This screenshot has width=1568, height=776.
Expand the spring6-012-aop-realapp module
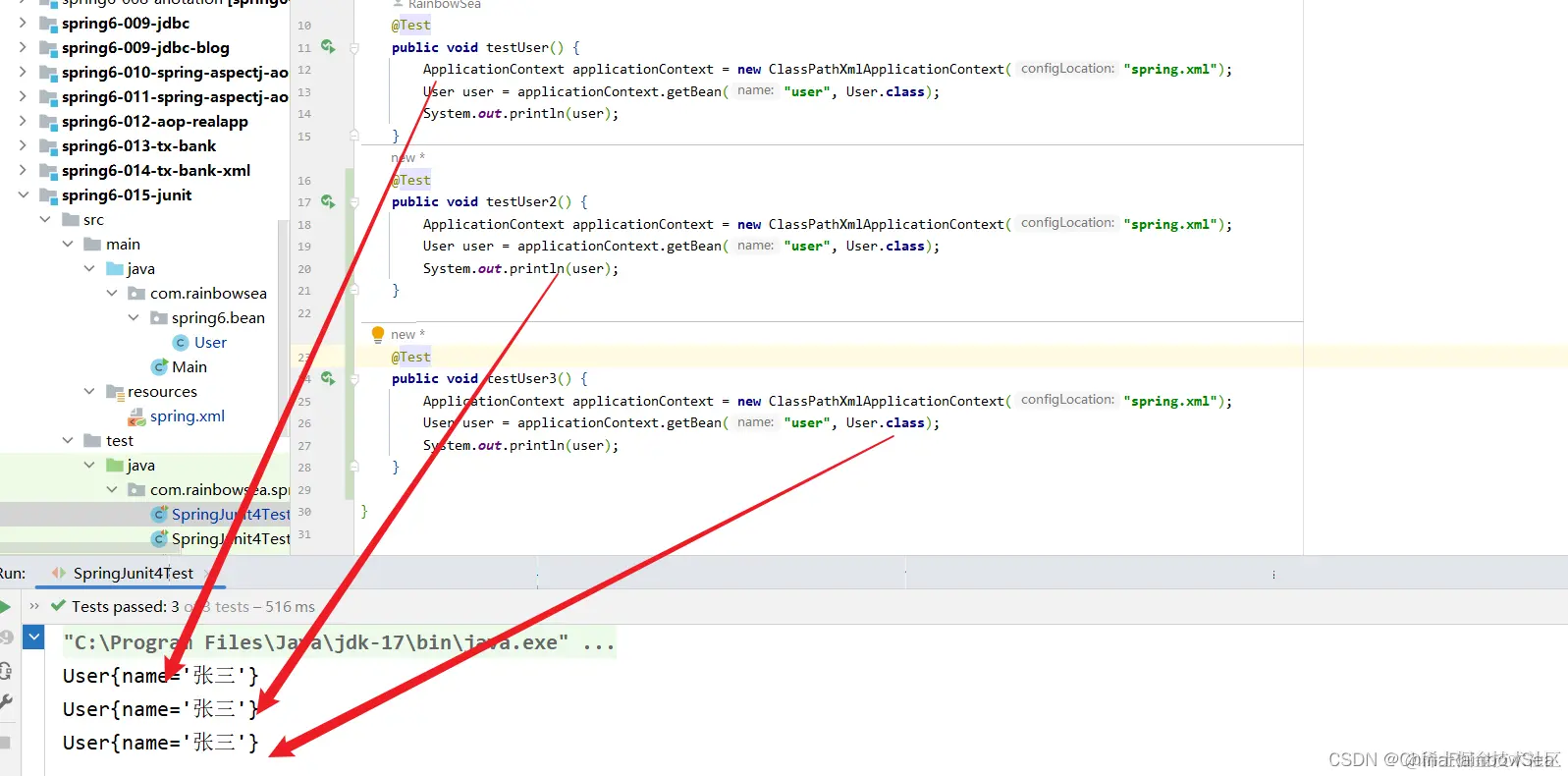[x=23, y=121]
